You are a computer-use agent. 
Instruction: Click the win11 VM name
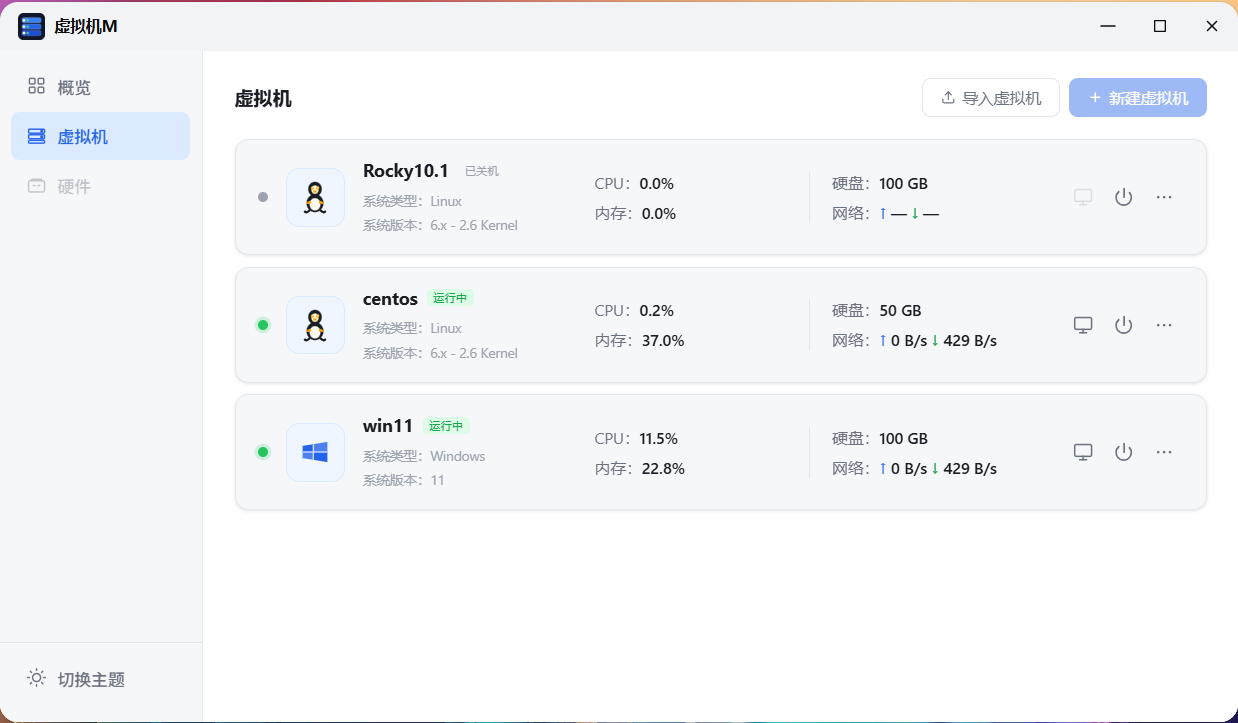388,426
